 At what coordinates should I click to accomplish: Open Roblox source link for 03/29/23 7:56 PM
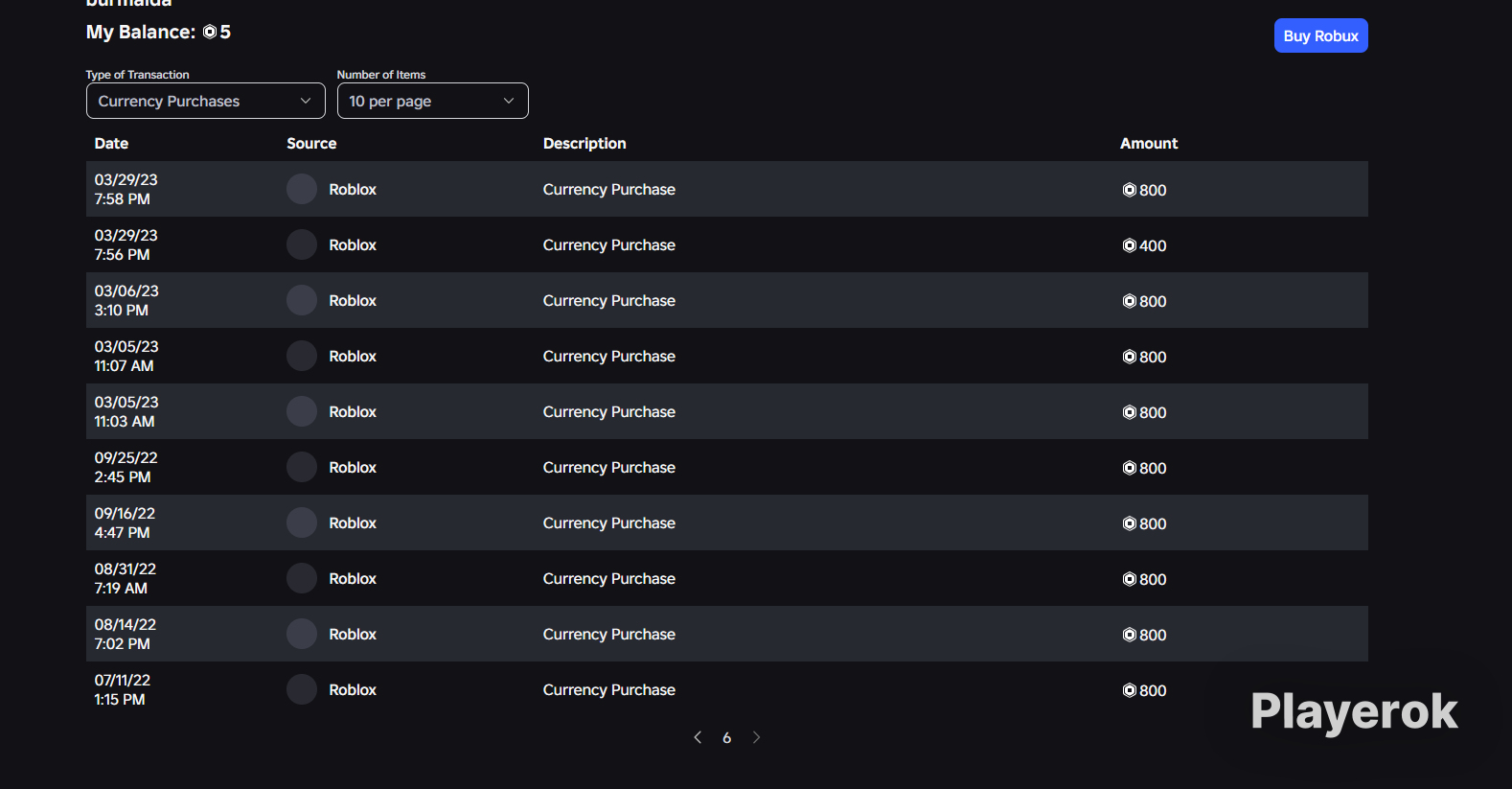point(353,244)
